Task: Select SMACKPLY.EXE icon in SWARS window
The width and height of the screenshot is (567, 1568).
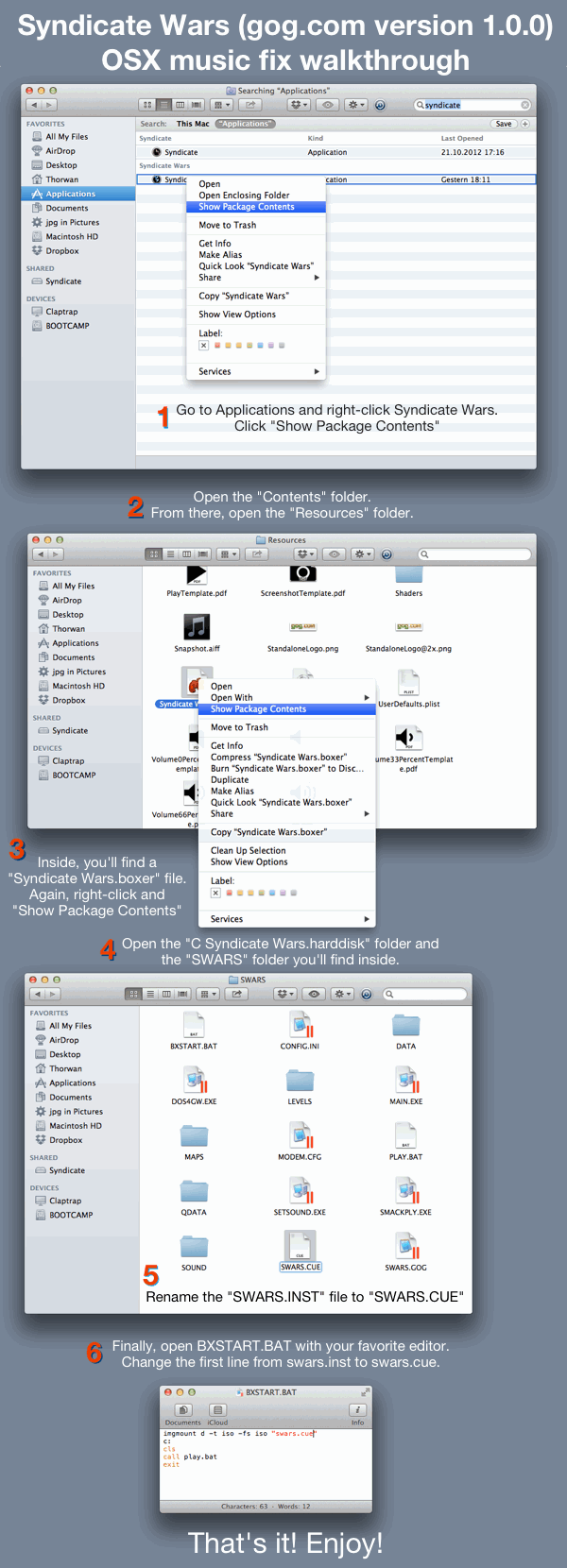Action: [x=406, y=1190]
